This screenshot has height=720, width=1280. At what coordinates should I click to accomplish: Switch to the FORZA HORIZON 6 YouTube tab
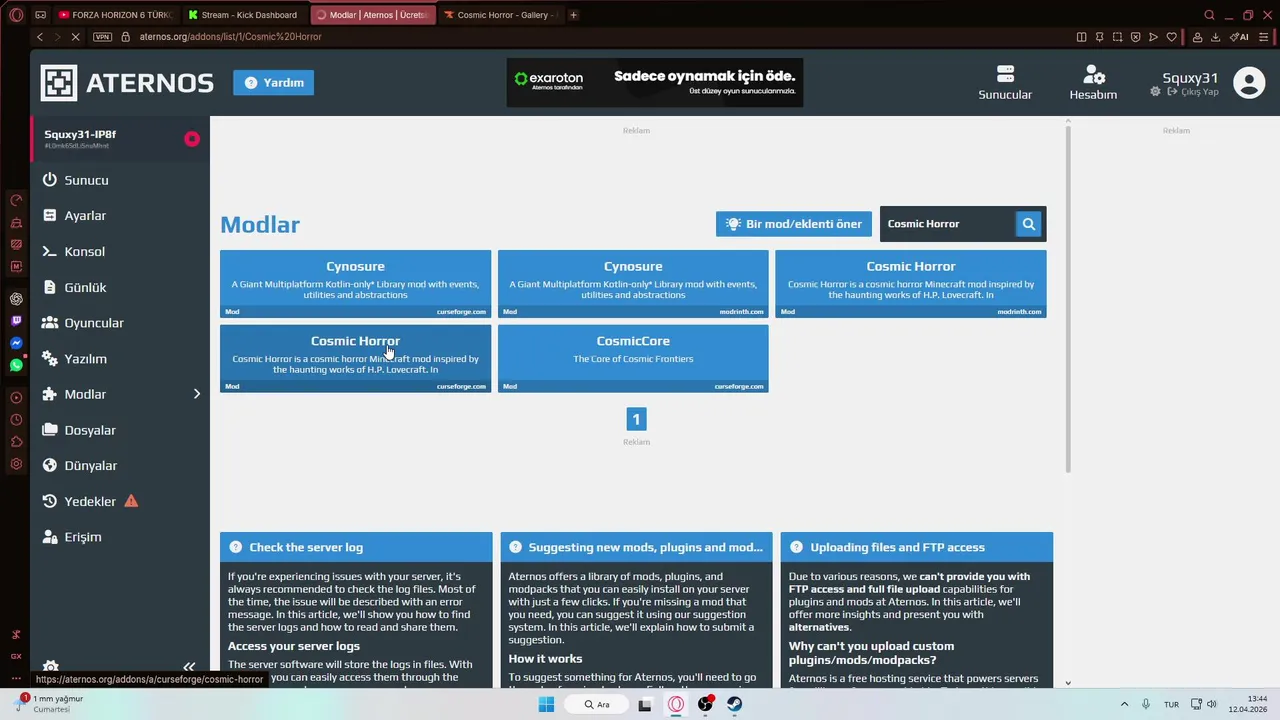116,15
